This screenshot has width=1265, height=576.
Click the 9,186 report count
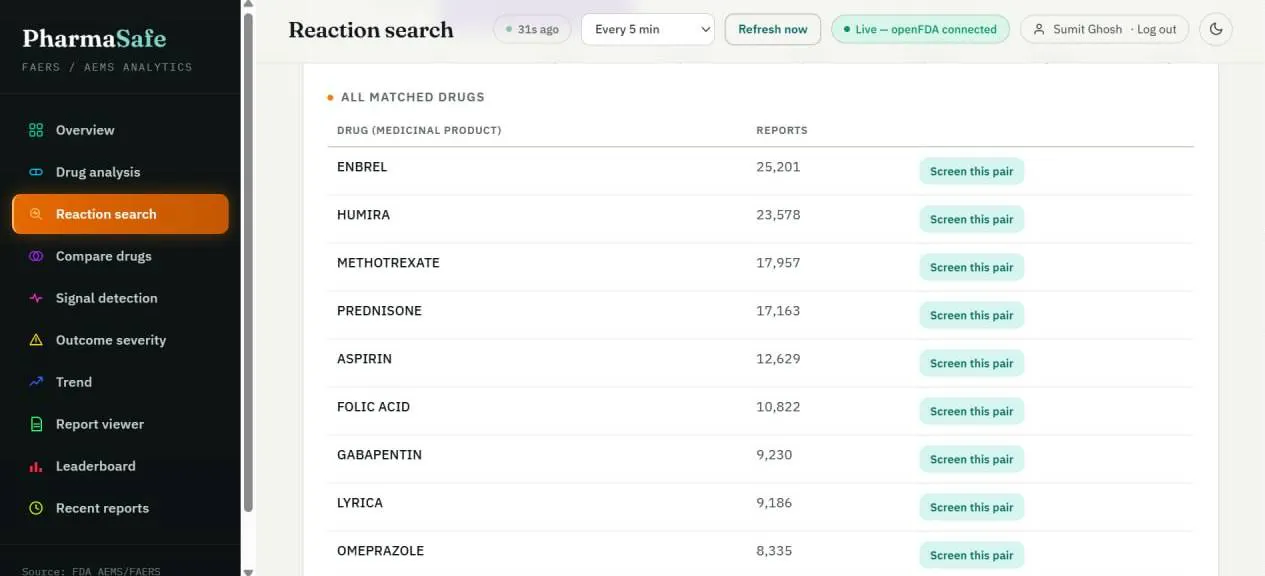tap(774, 503)
